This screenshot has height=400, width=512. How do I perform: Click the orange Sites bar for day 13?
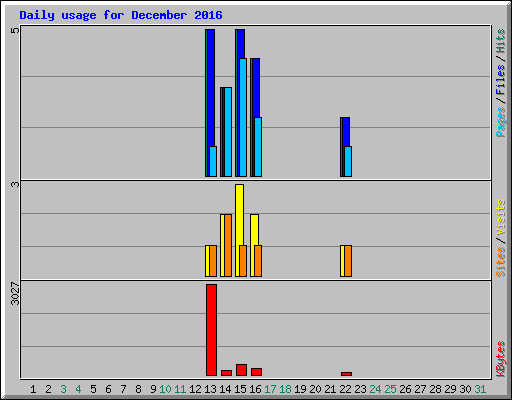(213, 261)
